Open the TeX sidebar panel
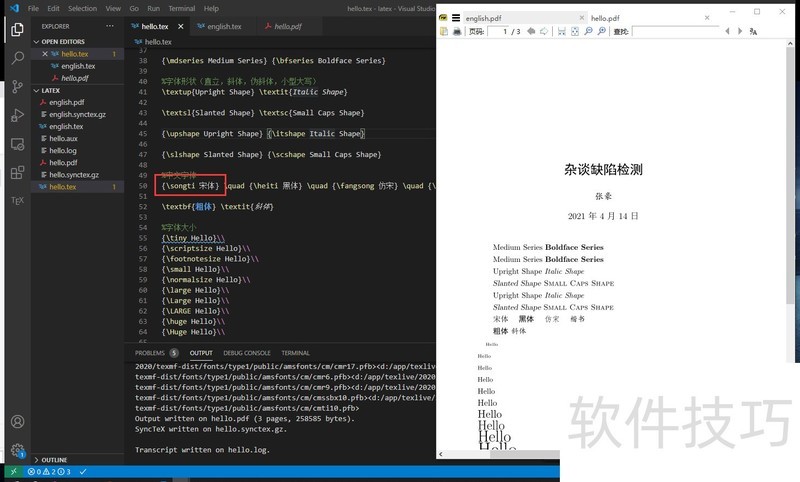 click(17, 200)
